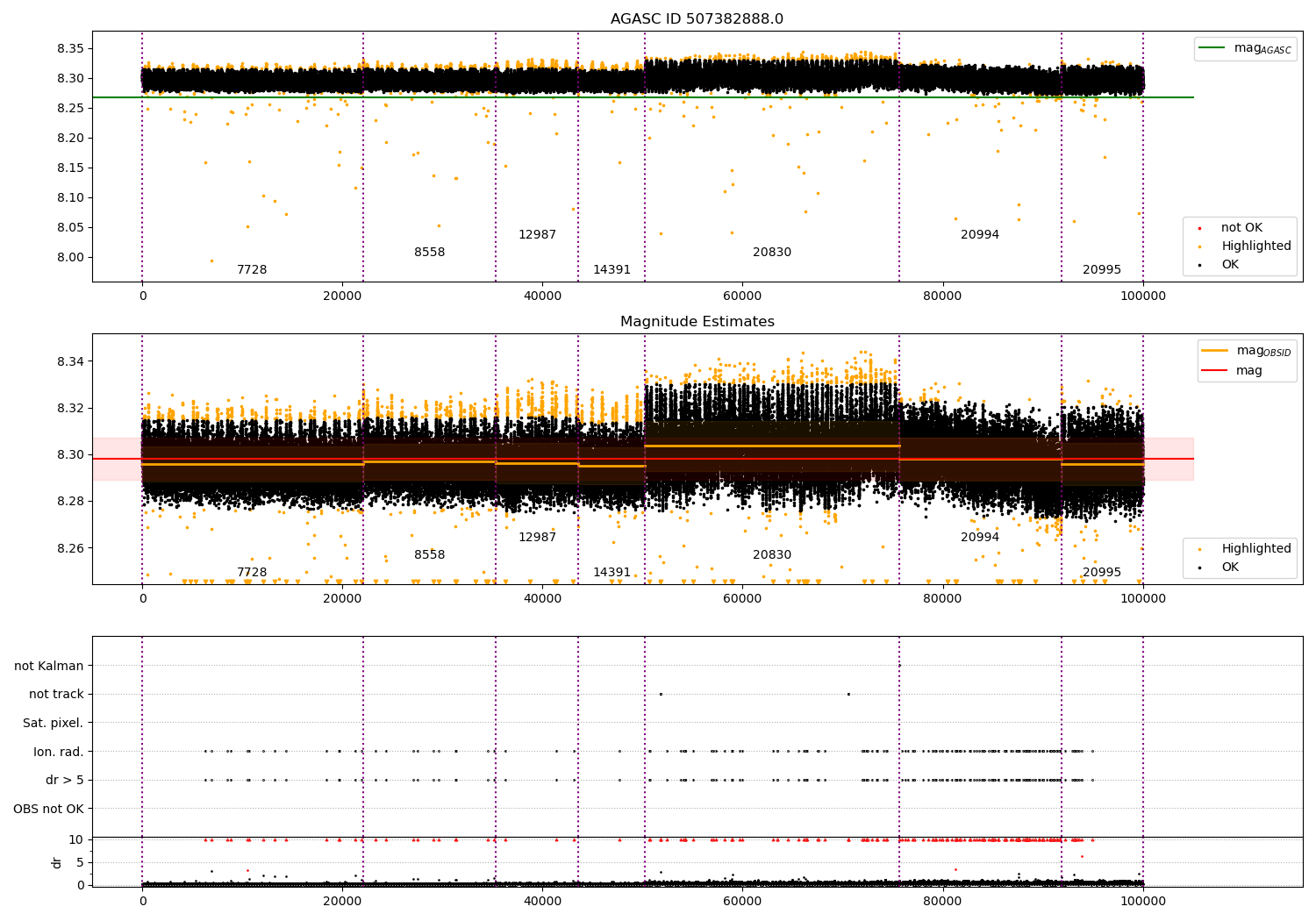Click obsid label 12987 in the top plot
1316x921 pixels.
point(537,235)
